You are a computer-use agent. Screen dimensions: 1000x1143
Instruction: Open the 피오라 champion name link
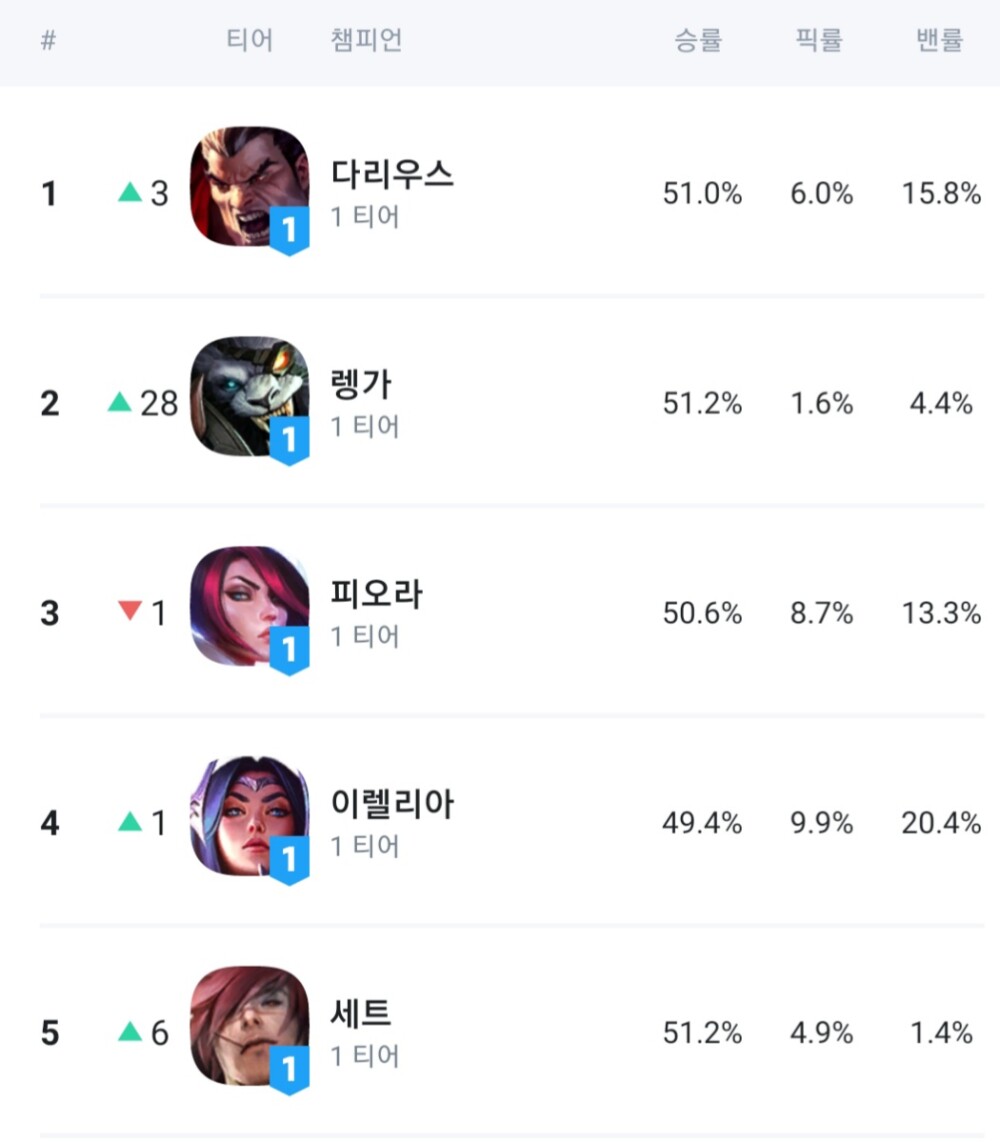pos(377,594)
